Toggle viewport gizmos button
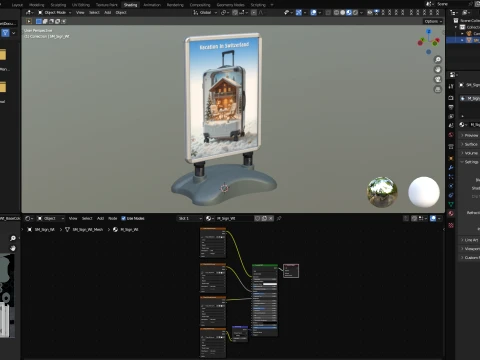The height and width of the screenshot is (360, 480). click(299, 12)
